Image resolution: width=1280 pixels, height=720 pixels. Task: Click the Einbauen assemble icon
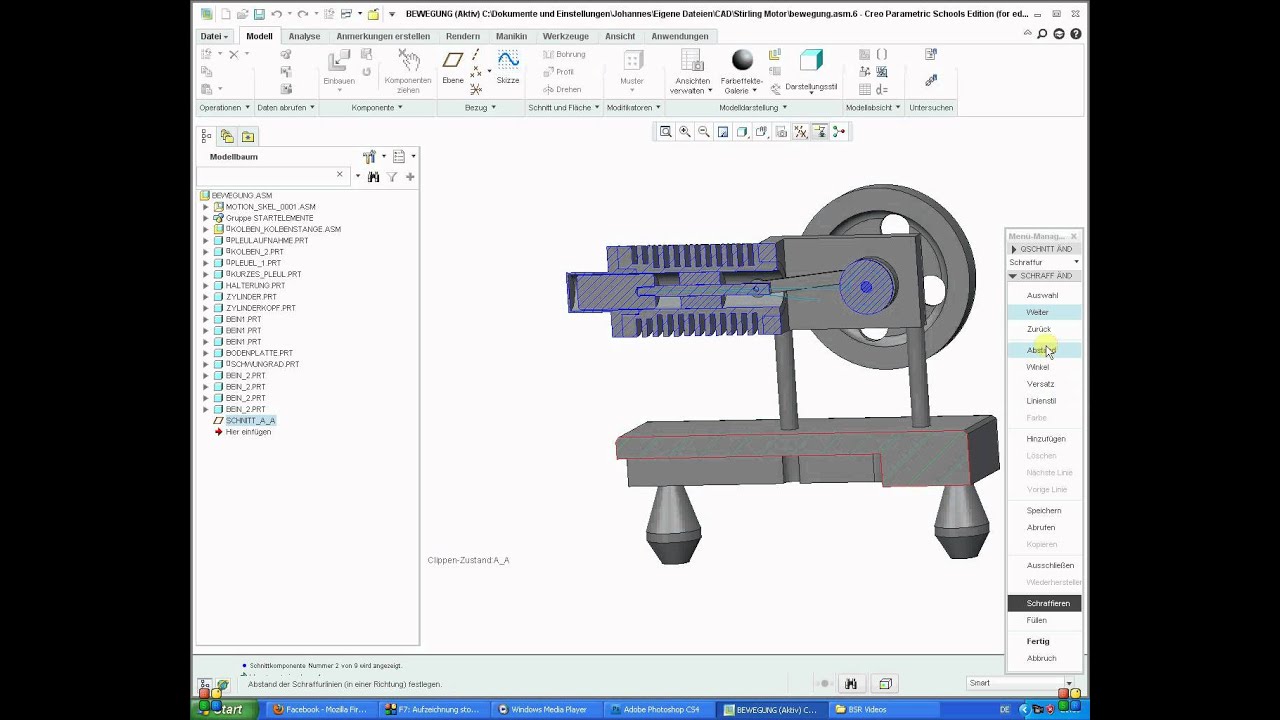[x=338, y=62]
